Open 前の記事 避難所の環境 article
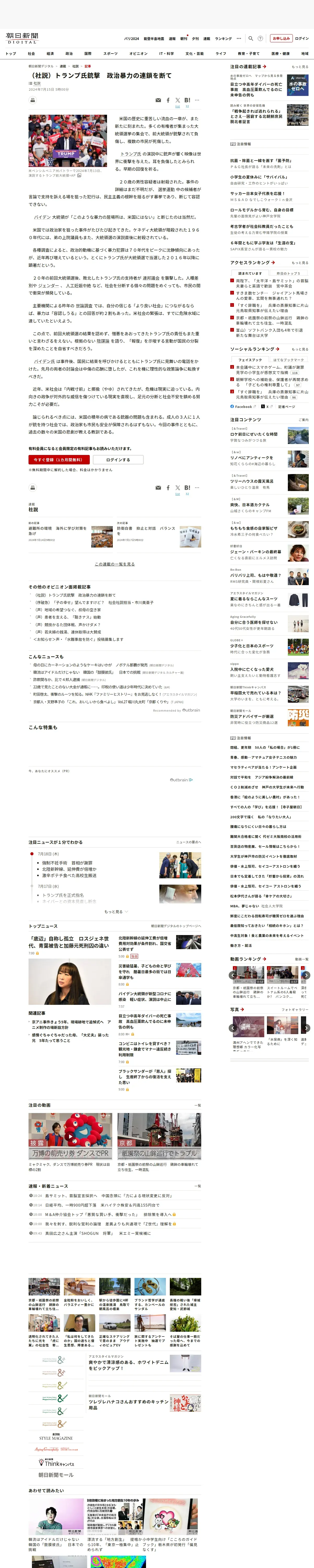The height and width of the screenshot is (1568, 314). (x=57, y=531)
